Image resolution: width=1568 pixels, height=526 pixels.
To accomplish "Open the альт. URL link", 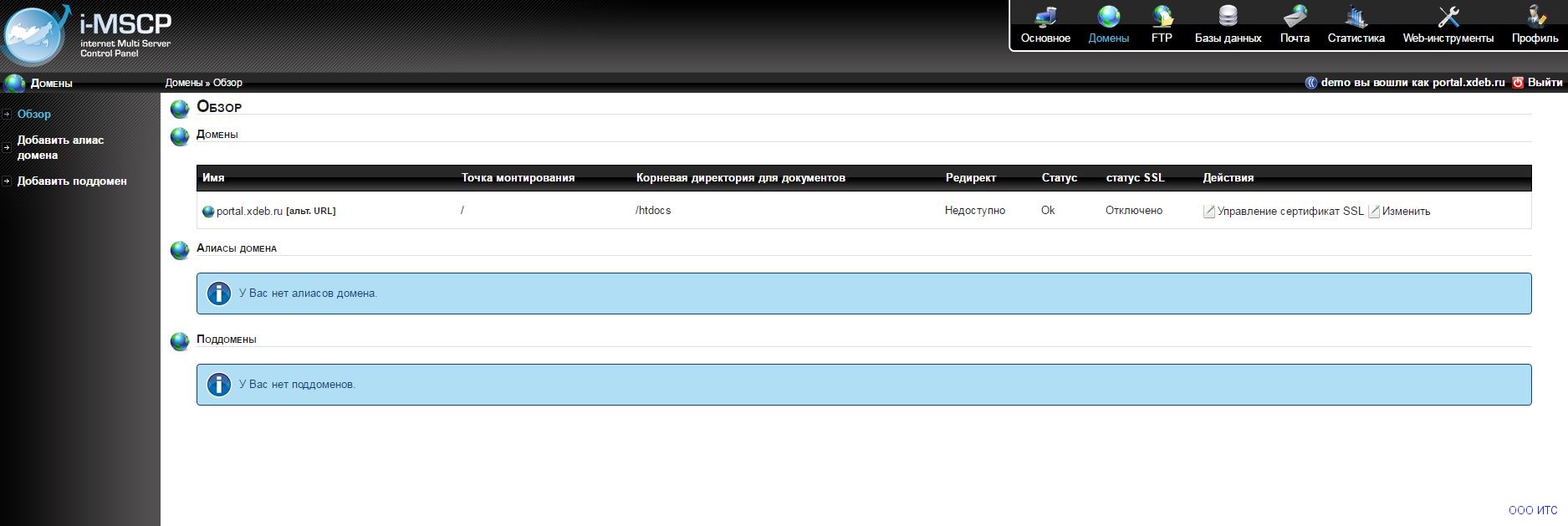I will tap(311, 212).
